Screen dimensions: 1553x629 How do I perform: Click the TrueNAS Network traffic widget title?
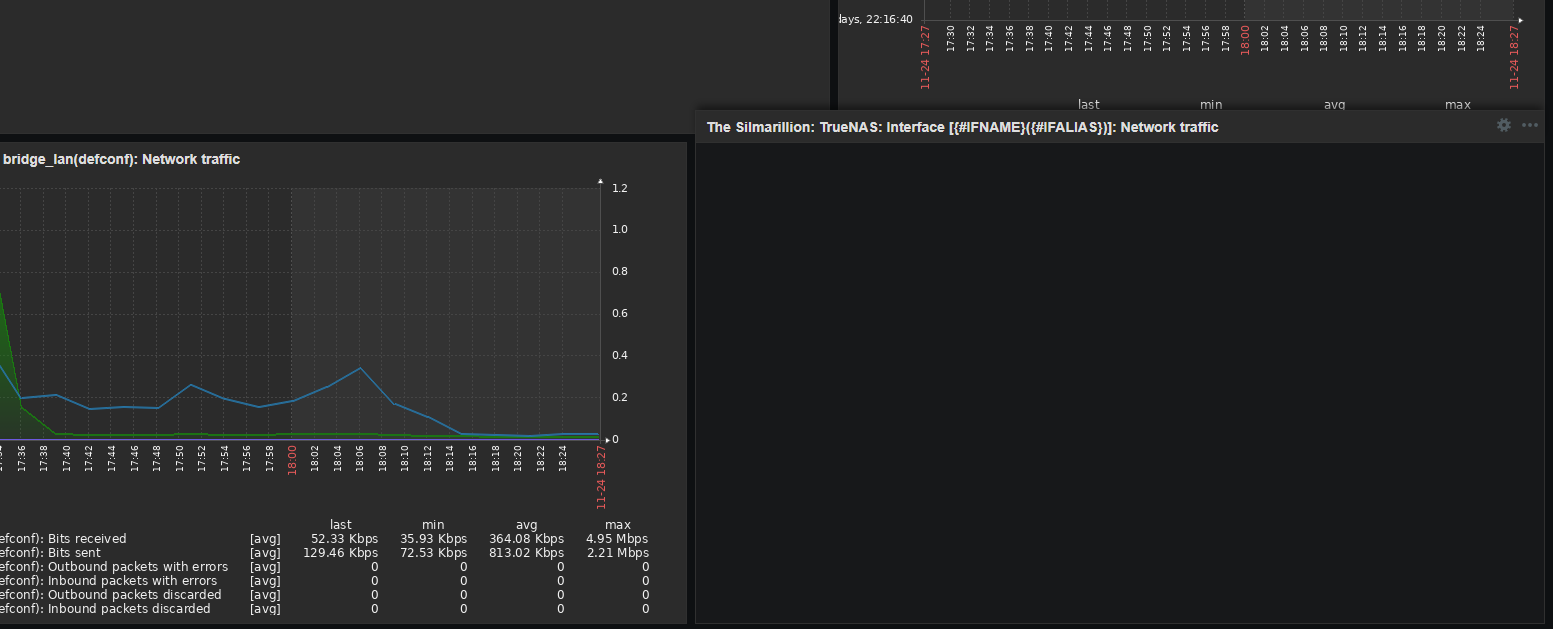tap(962, 127)
